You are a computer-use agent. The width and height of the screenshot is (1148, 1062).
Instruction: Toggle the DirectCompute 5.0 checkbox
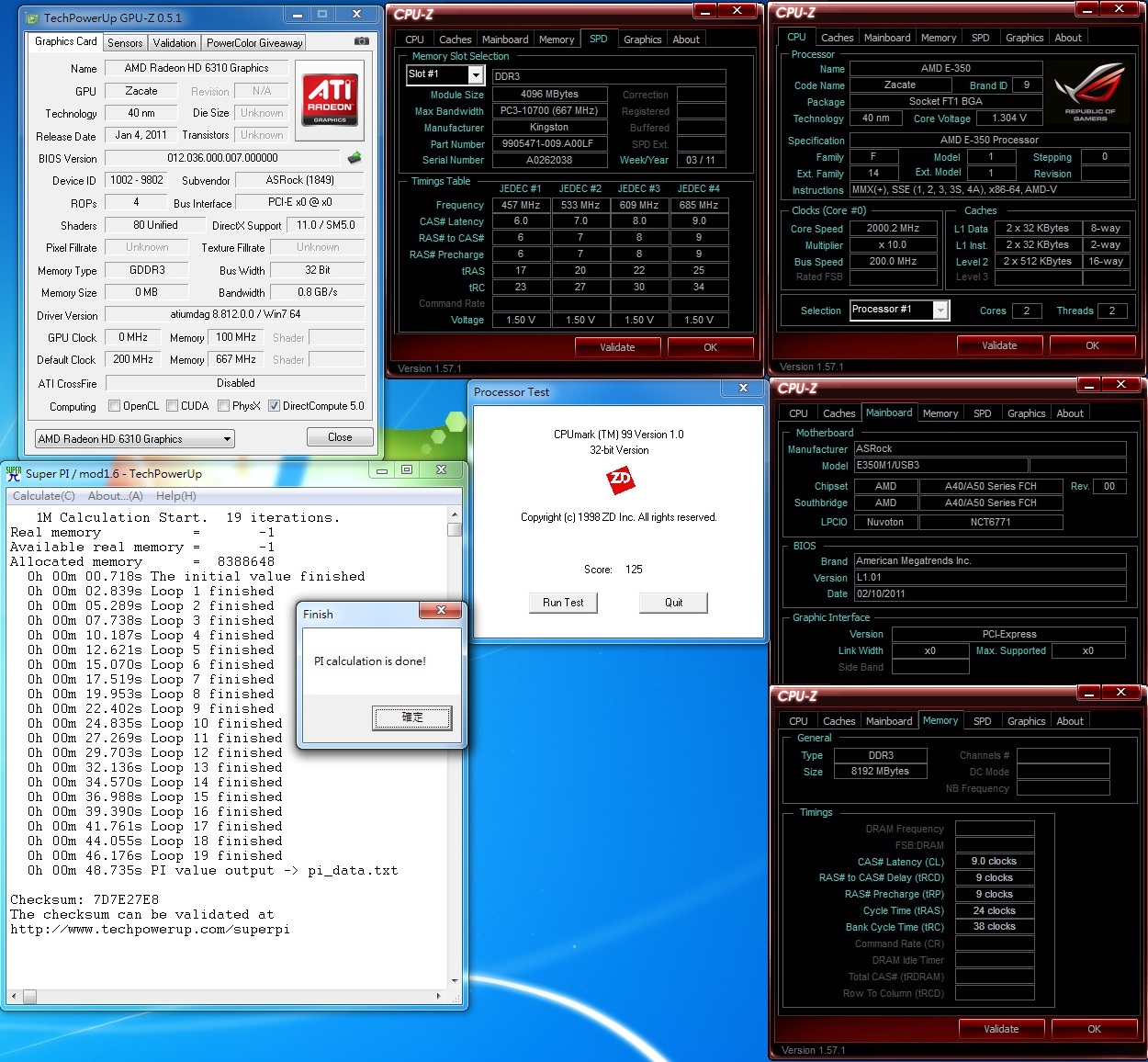274,406
